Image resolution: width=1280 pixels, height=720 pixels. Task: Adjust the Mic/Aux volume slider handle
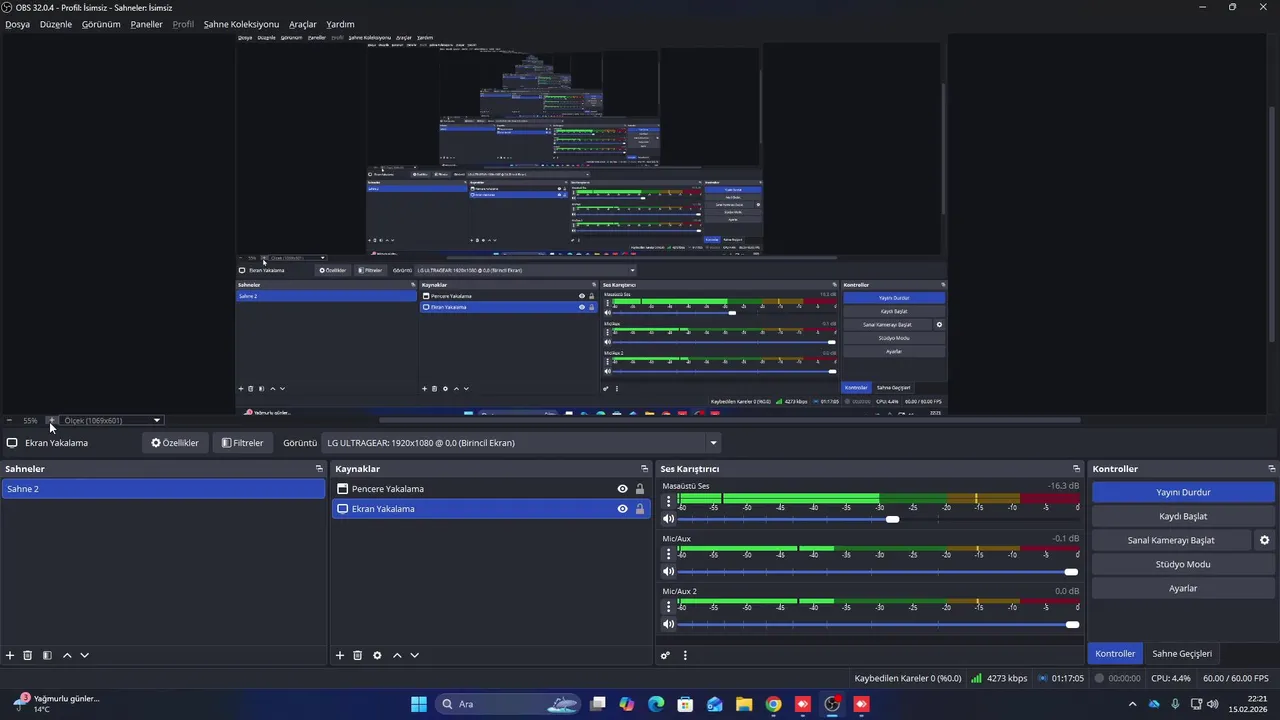[x=1071, y=572]
